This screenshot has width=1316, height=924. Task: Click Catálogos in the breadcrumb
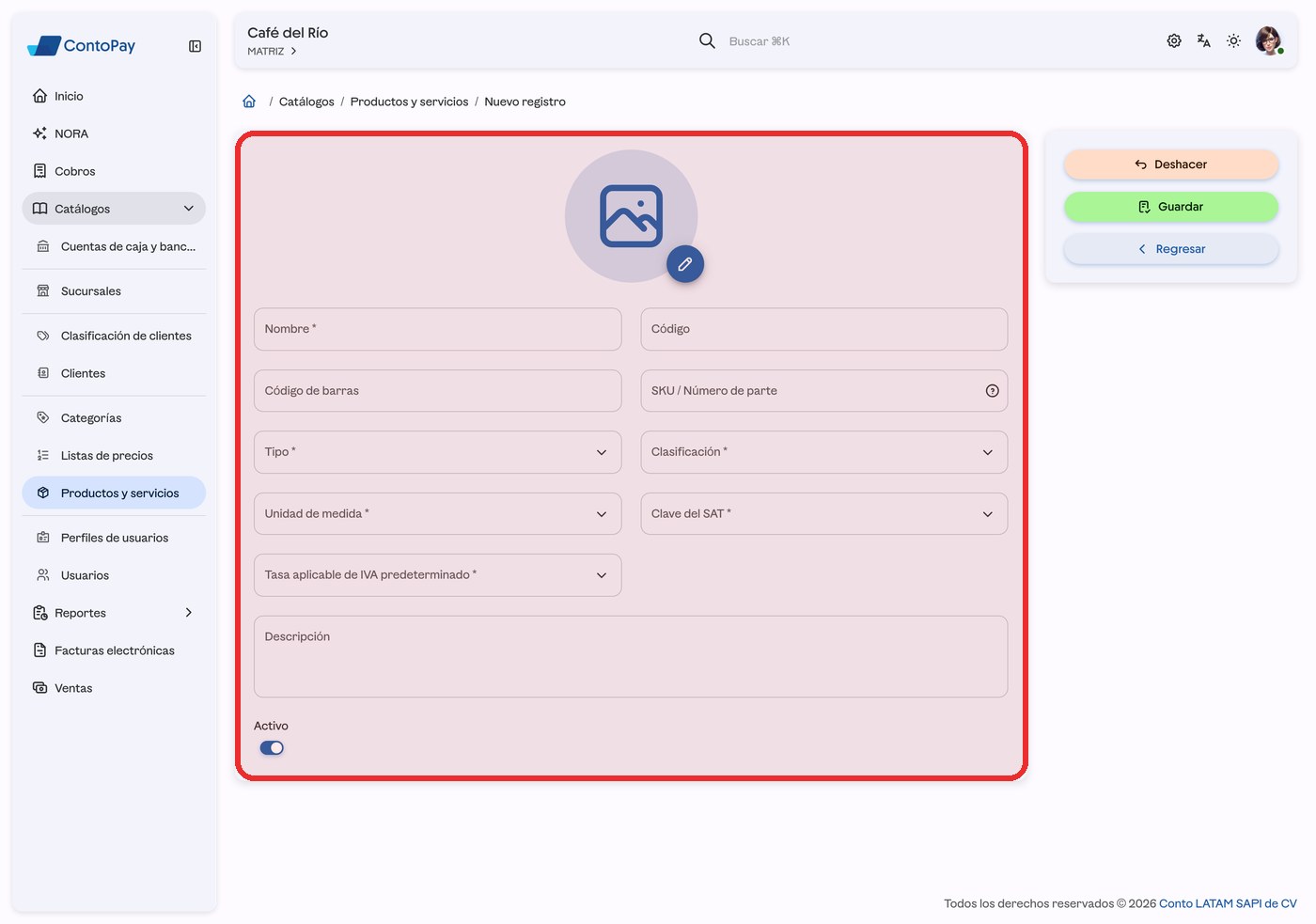click(306, 102)
